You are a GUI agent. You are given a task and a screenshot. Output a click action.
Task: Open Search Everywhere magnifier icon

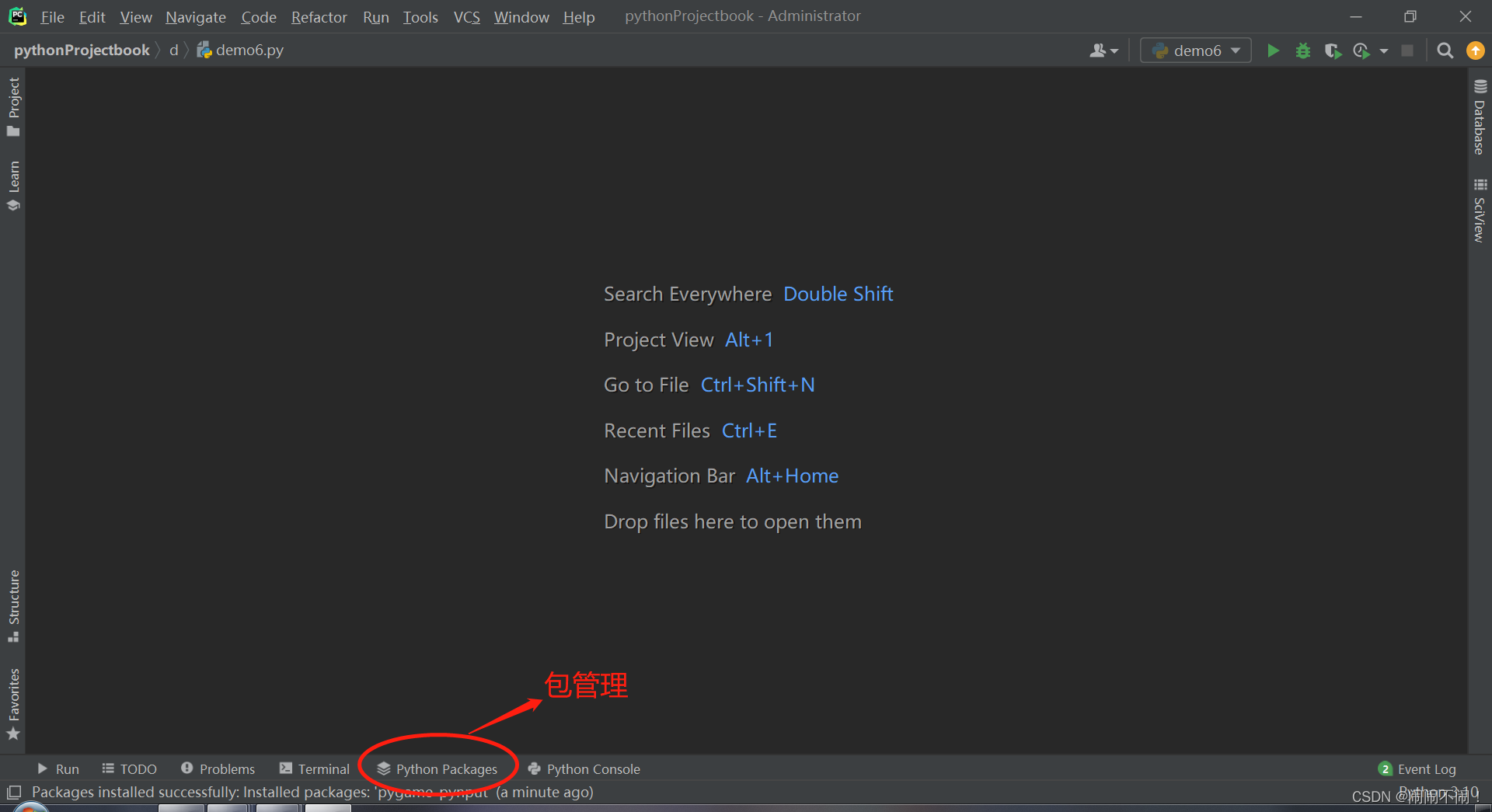tap(1445, 51)
